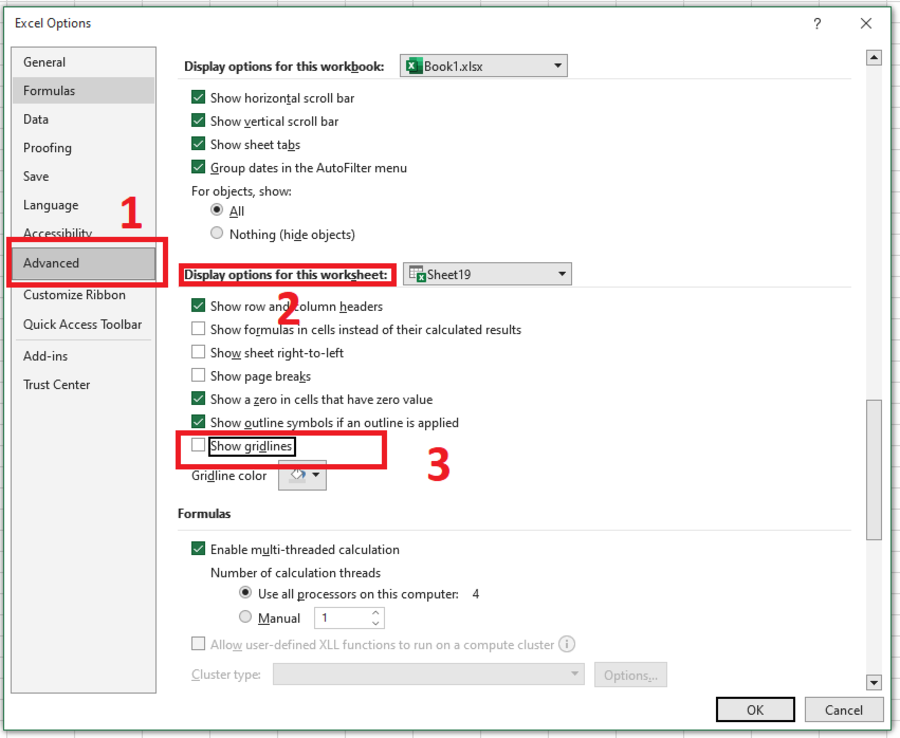Open the Book1.xlsx workbook dropdown
Image resolution: width=900 pixels, height=738 pixels.
click(483, 66)
